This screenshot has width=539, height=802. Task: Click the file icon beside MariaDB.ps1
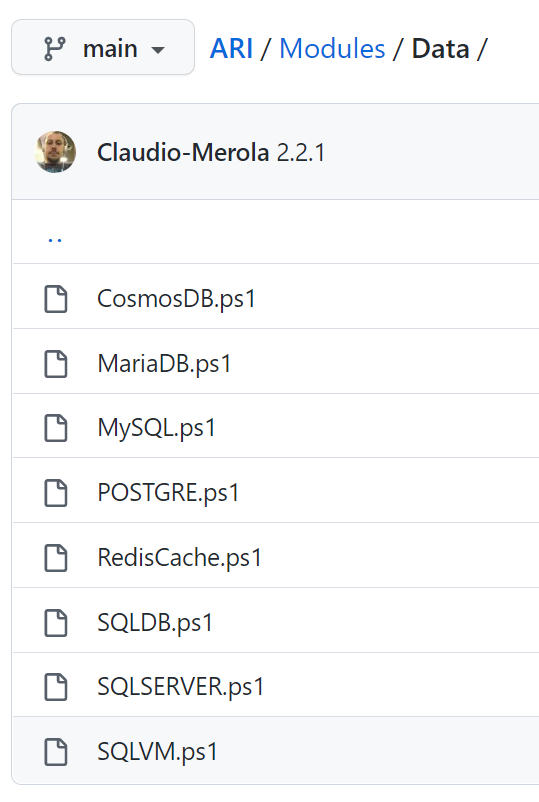click(56, 364)
